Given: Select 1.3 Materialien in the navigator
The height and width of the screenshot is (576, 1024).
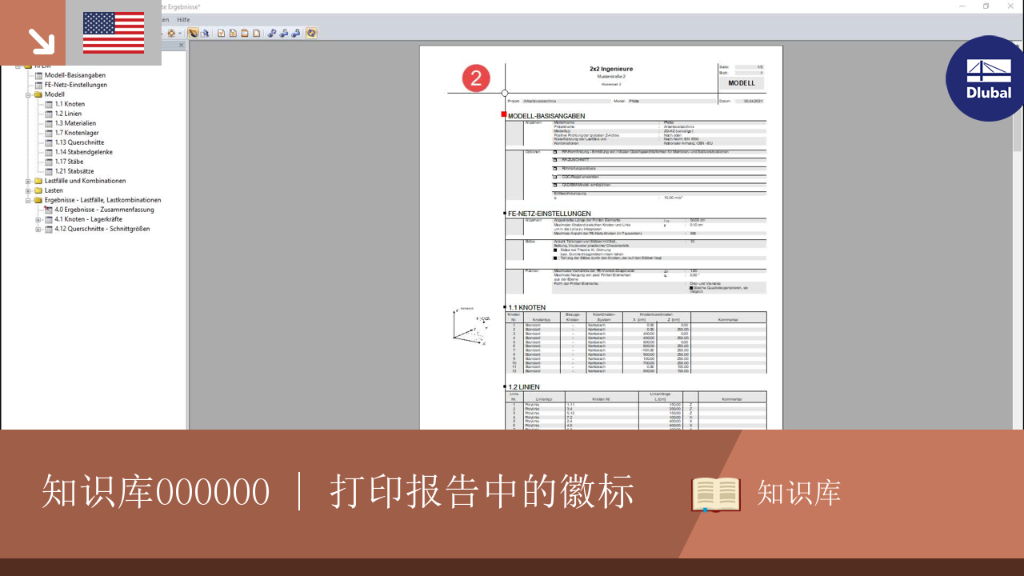Looking at the screenshot, I should click(x=75, y=123).
